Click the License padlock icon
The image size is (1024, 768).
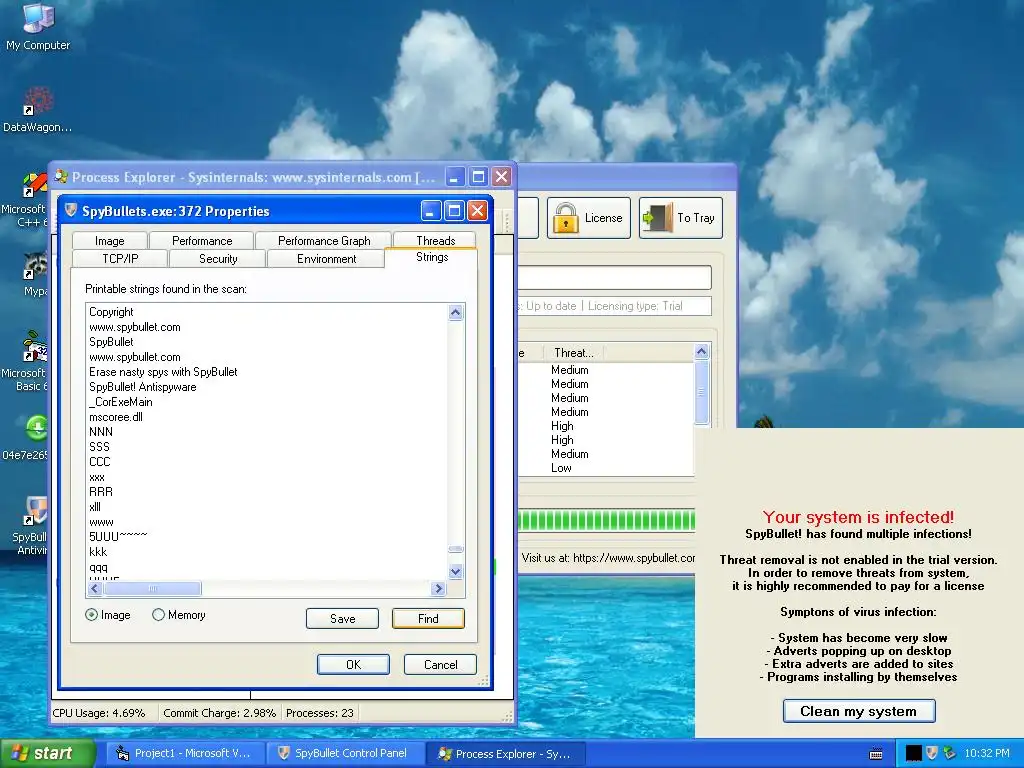coord(566,218)
